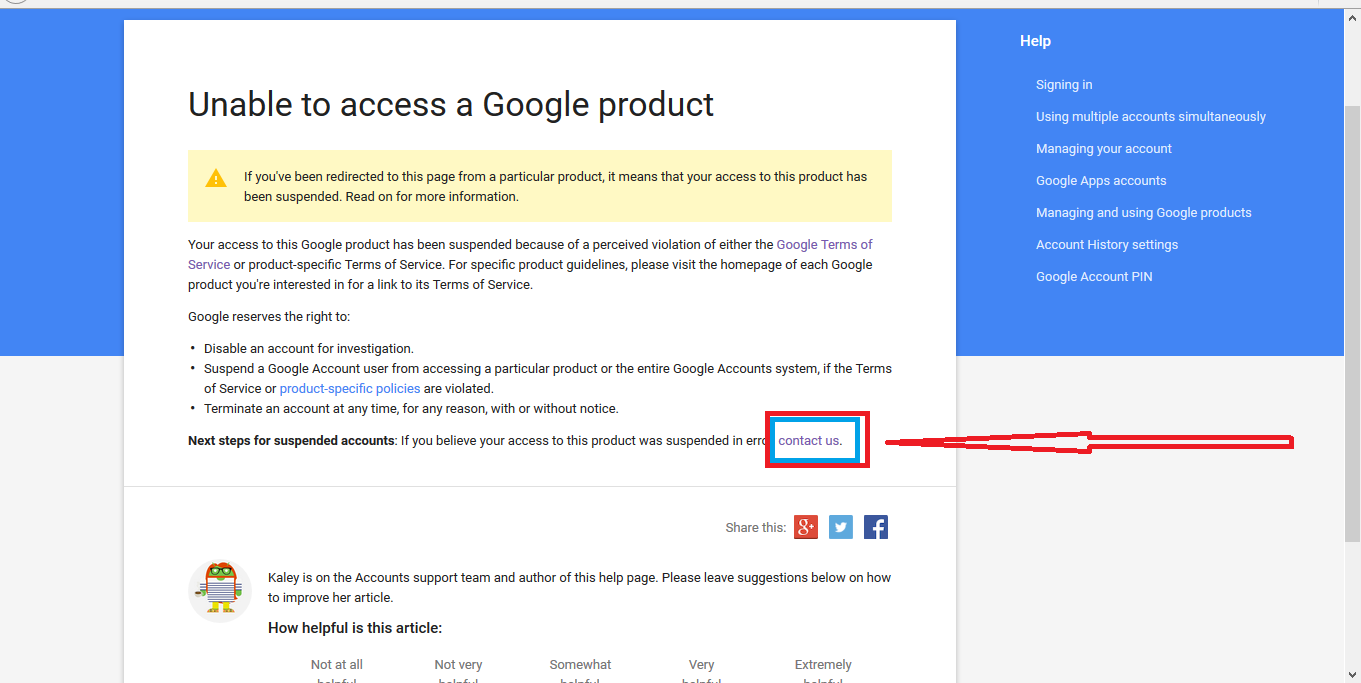
Task: Open the 'Signing in' help topic
Action: pyautogui.click(x=1063, y=84)
